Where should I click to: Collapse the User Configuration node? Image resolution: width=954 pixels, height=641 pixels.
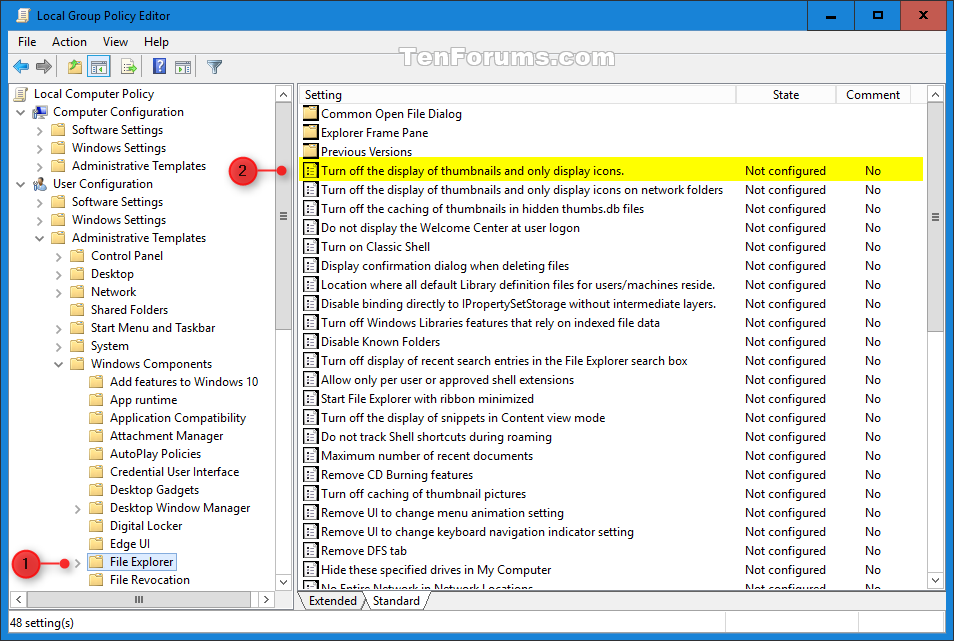(21, 184)
